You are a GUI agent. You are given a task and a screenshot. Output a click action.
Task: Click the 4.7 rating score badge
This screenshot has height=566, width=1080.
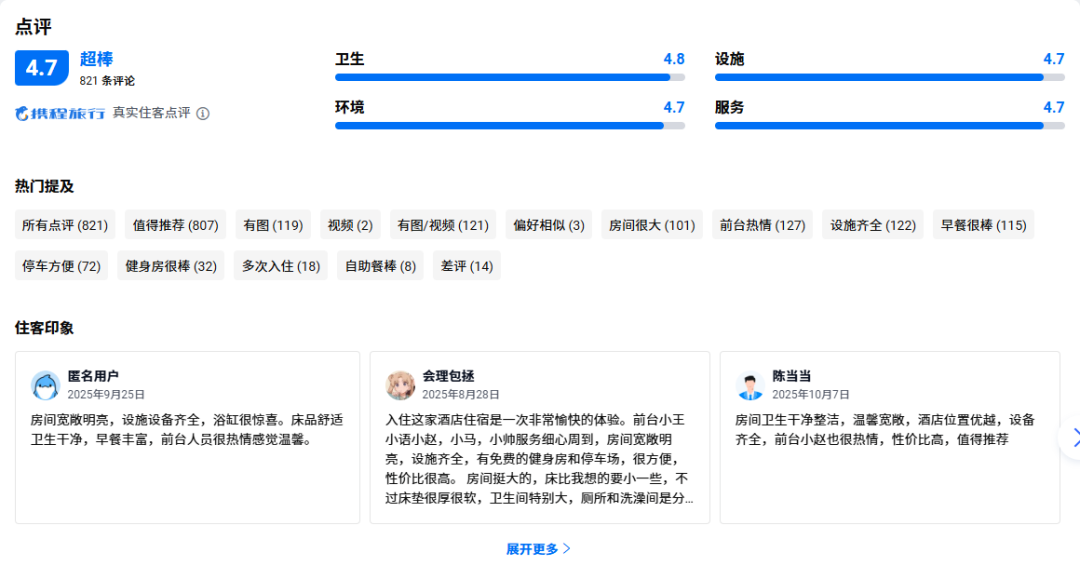(x=42, y=67)
